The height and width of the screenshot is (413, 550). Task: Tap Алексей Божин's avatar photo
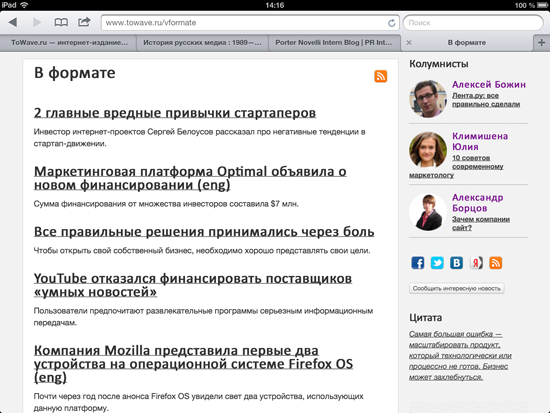tap(428, 99)
